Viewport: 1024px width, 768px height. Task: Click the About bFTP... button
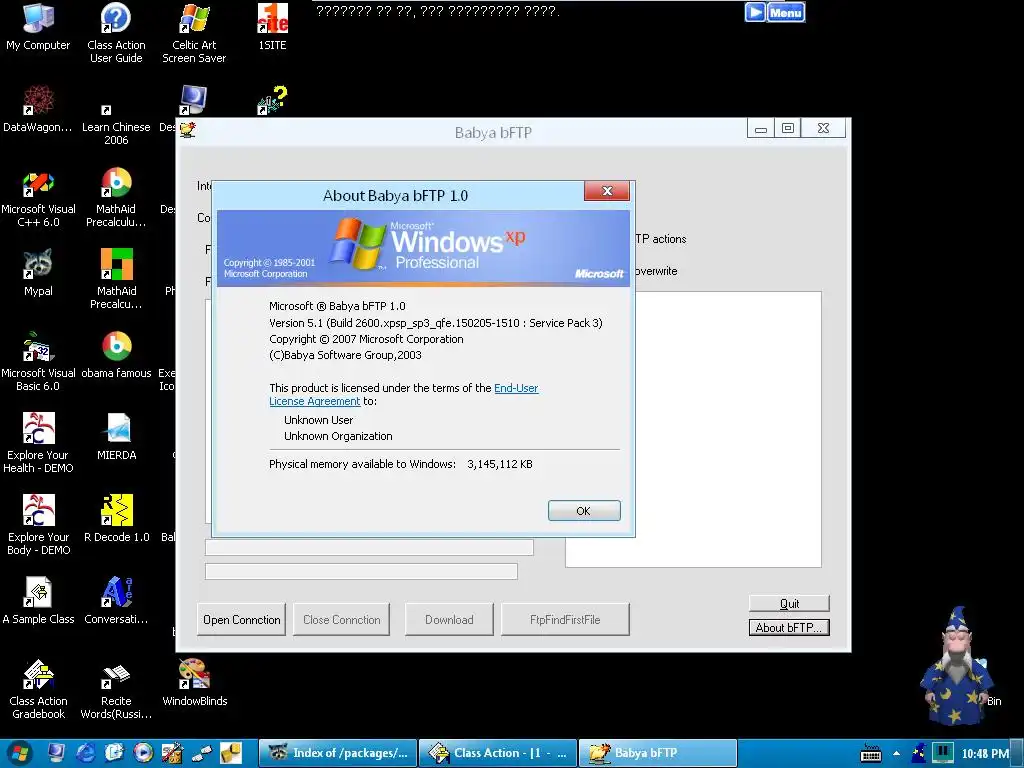point(789,628)
